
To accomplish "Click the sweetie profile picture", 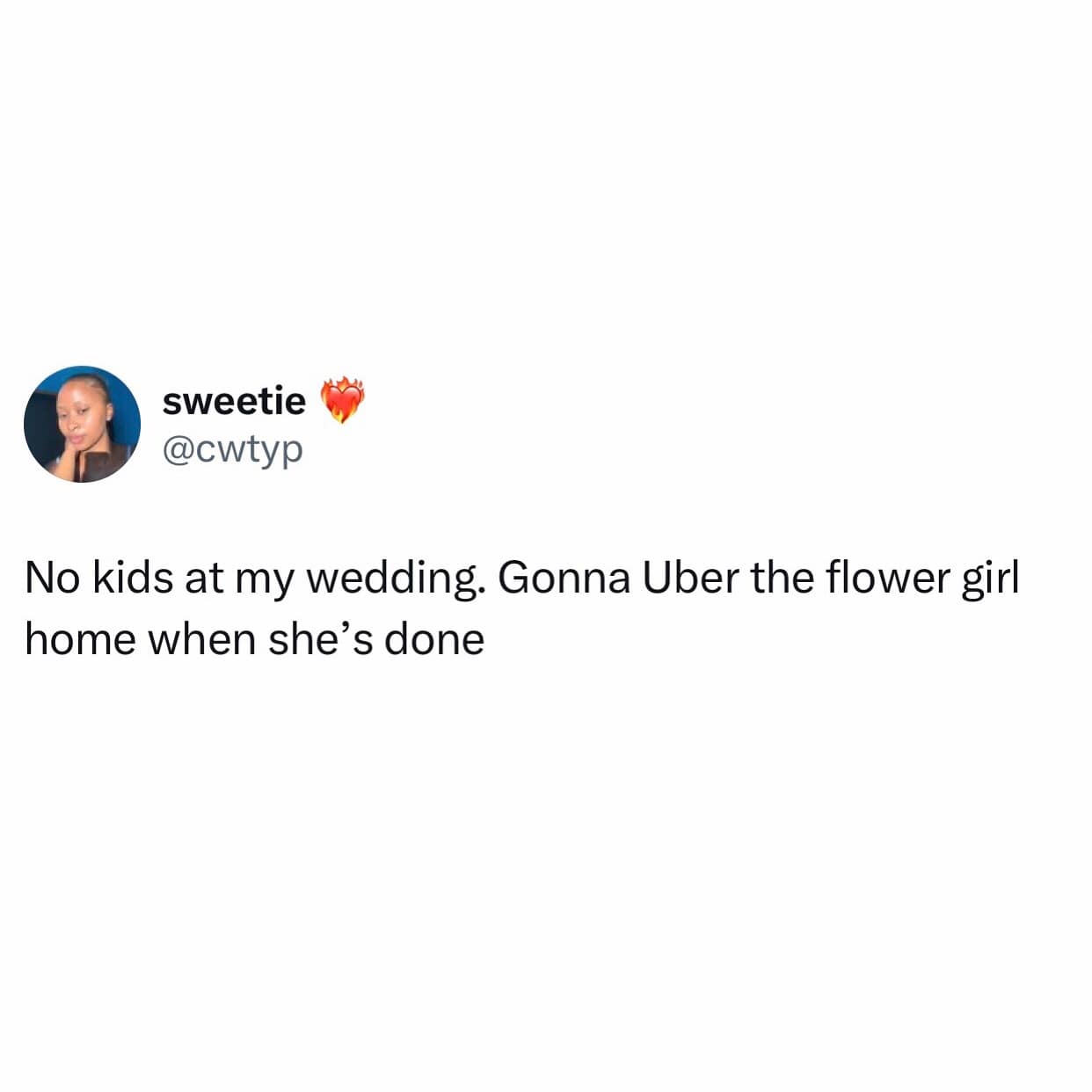I will click(x=82, y=424).
